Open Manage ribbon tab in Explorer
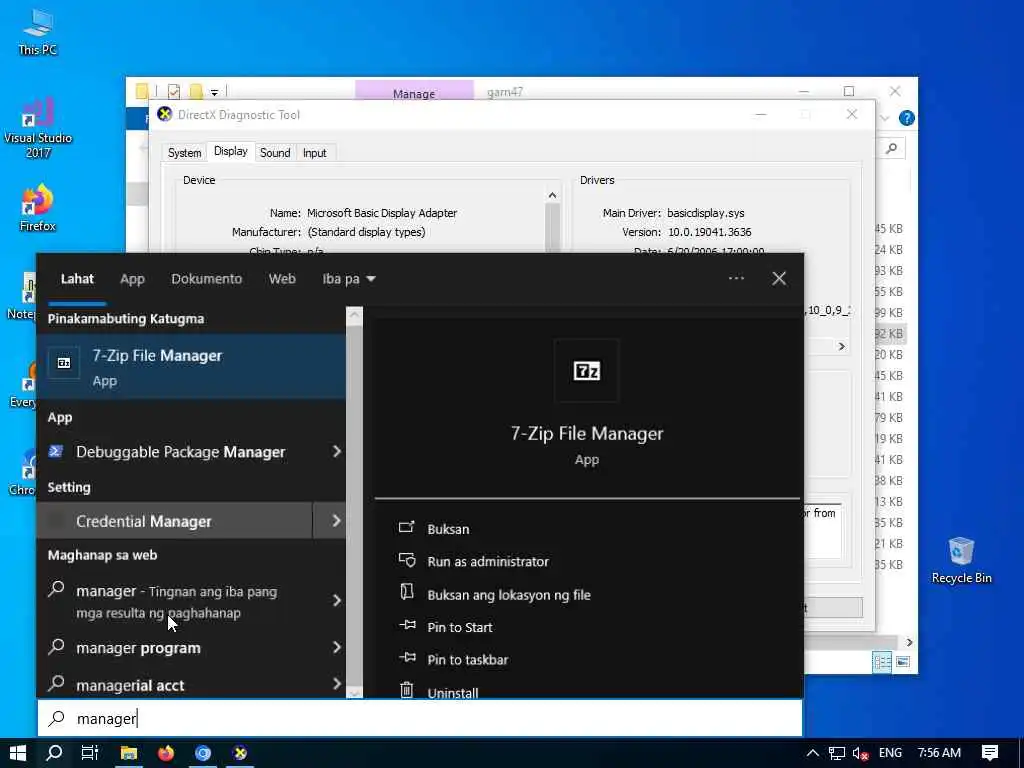Viewport: 1024px width, 768px height. pyautogui.click(x=414, y=92)
